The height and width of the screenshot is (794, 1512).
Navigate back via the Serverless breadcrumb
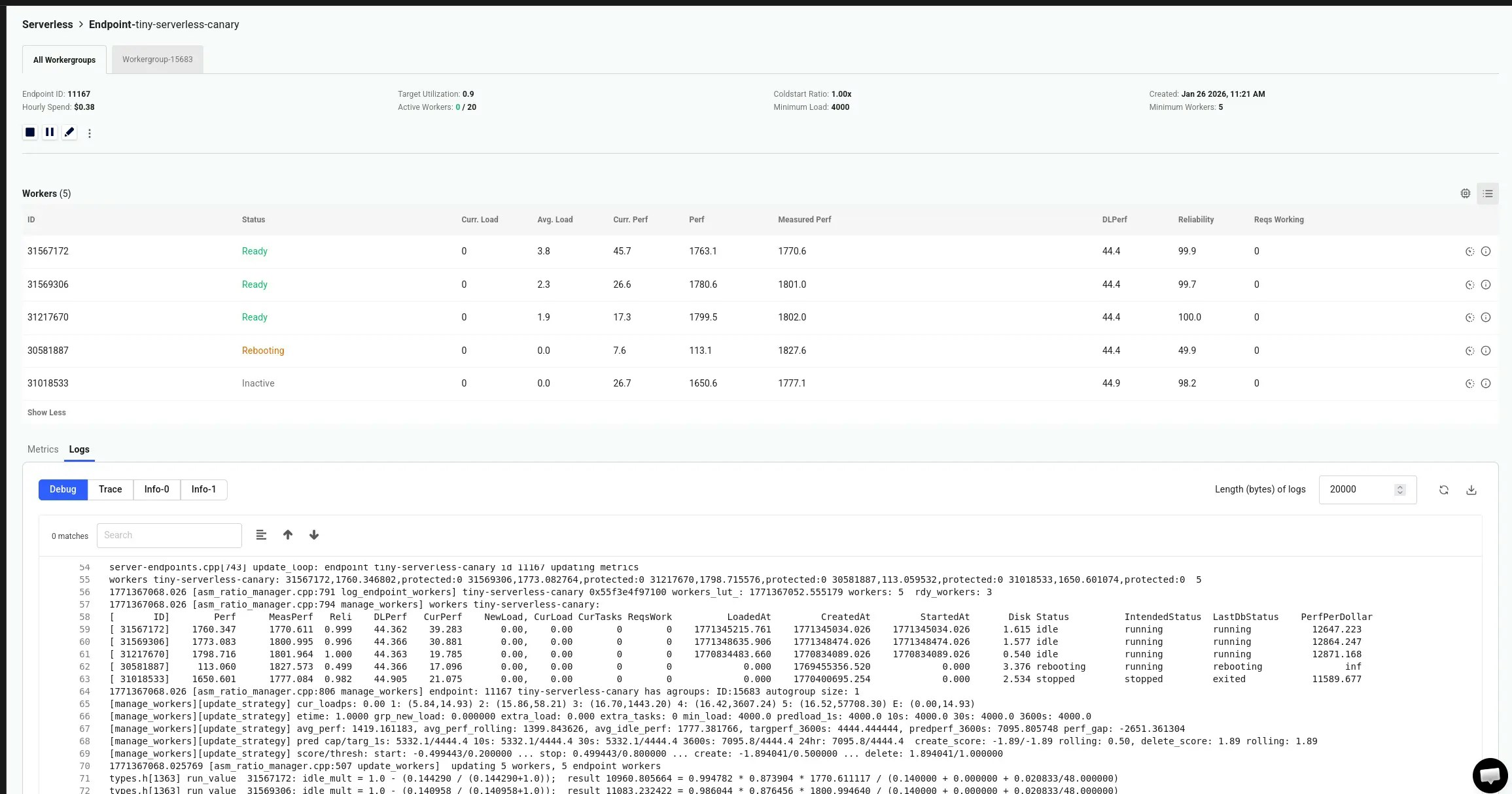click(47, 24)
